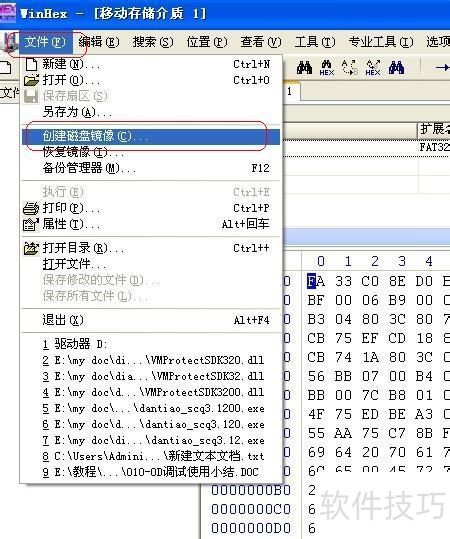Click hex byte FA in first row
The image size is (450, 539).
tap(316, 282)
